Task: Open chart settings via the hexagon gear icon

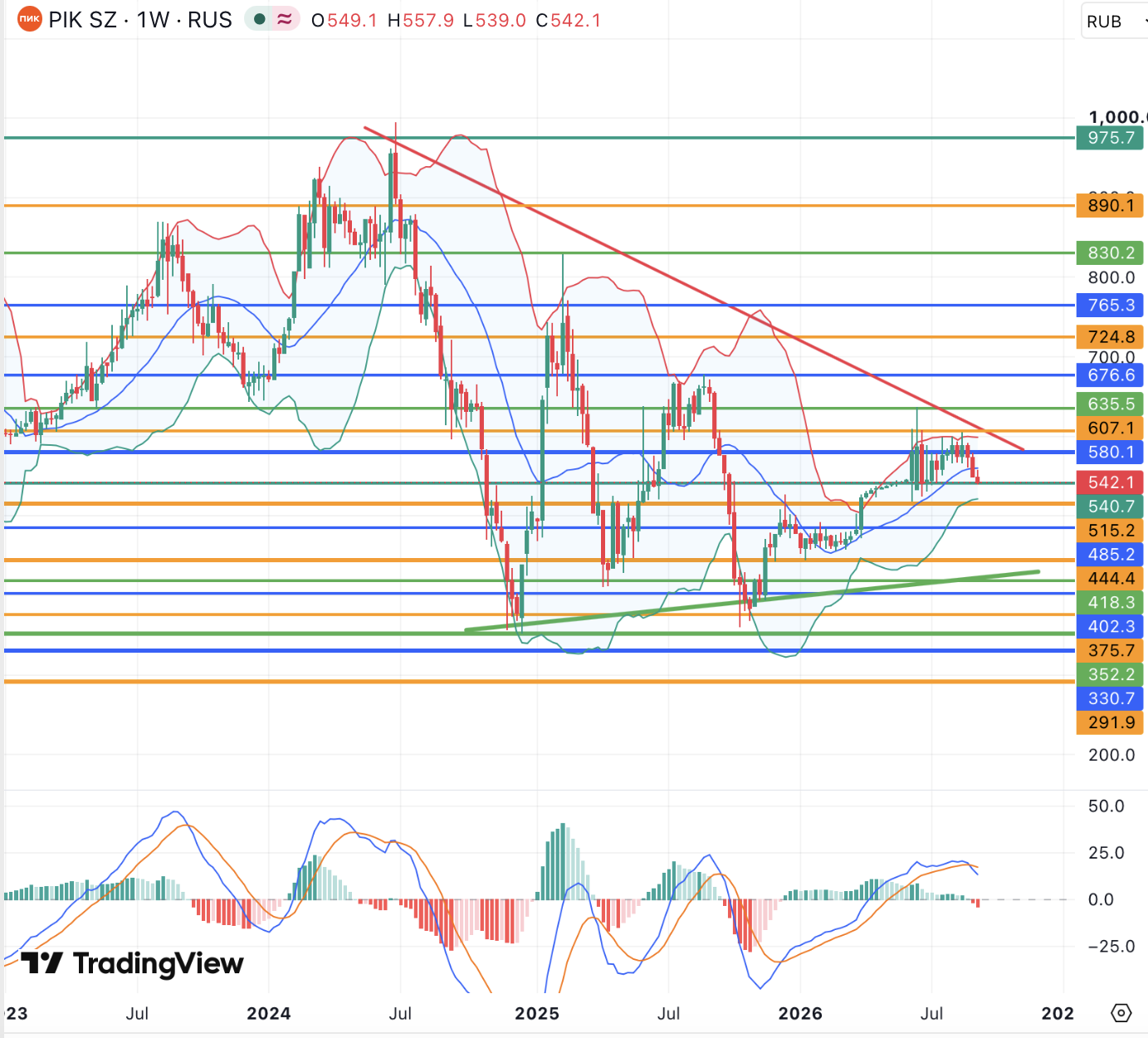Action: [x=1121, y=1013]
